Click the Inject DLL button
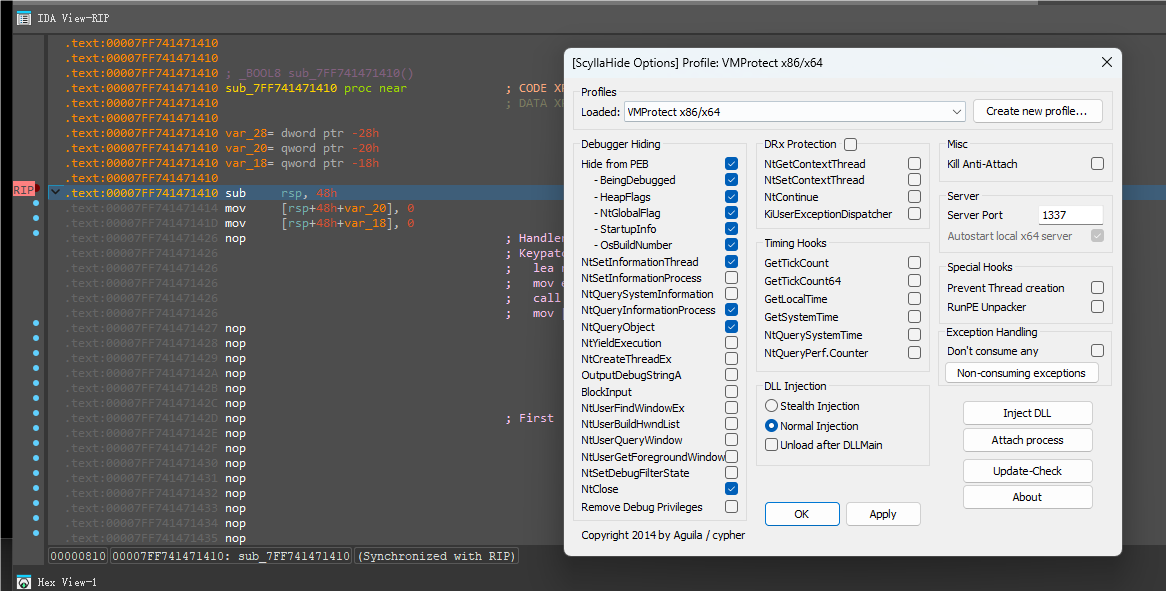This screenshot has width=1166, height=591. tap(1027, 413)
